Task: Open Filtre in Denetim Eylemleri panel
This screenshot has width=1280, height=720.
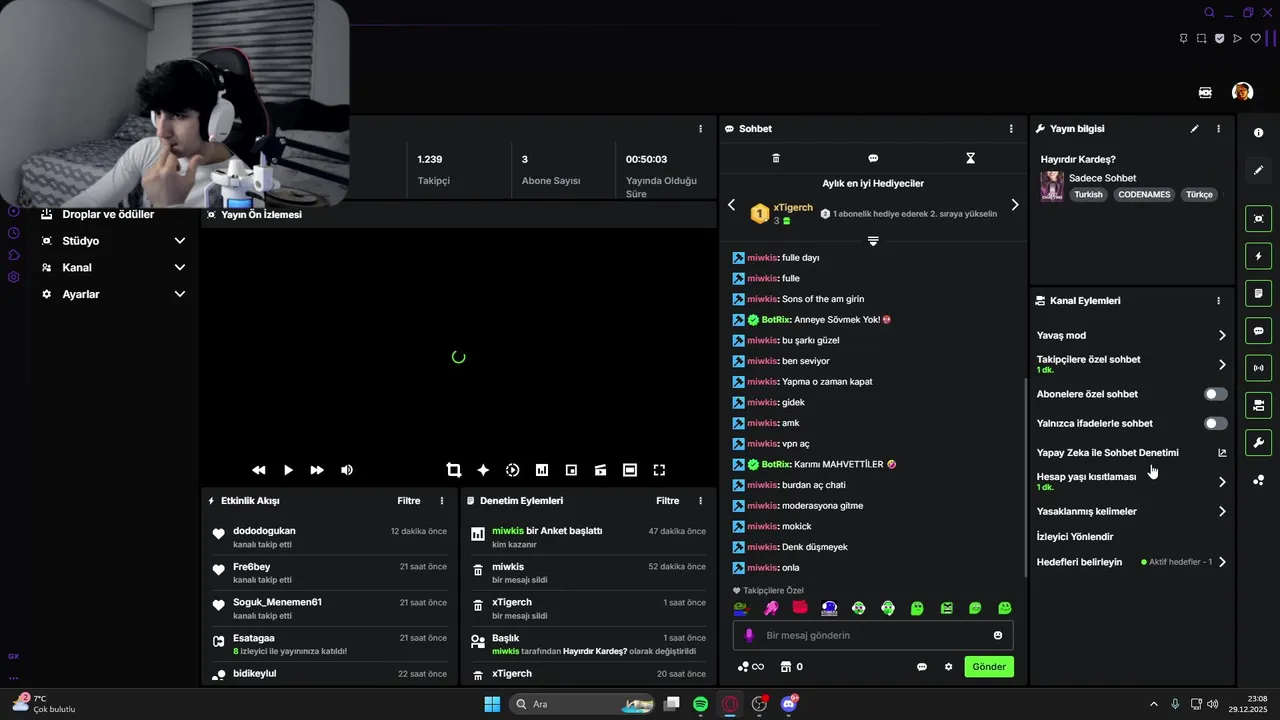Action: 667,501
